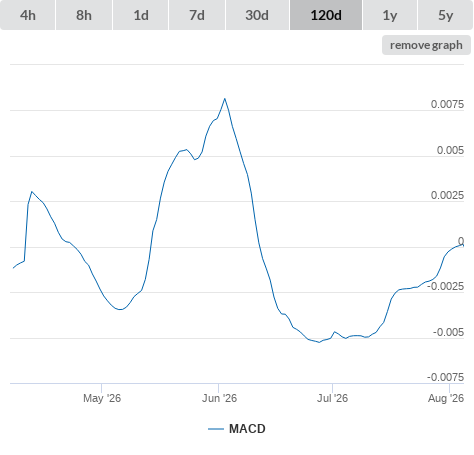Click the 0.0075 y-axis label
The width and height of the screenshot is (474, 455).
[447, 104]
